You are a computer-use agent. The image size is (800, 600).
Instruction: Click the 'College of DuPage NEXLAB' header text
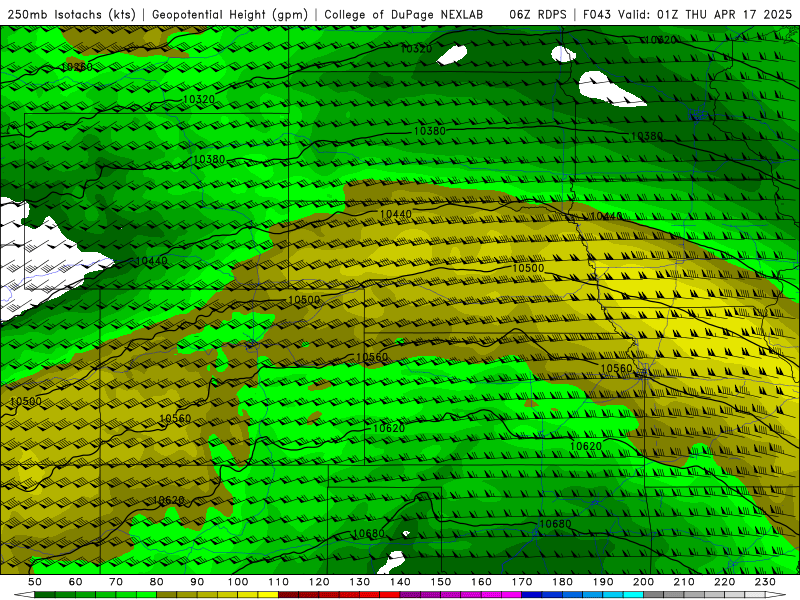[404, 14]
